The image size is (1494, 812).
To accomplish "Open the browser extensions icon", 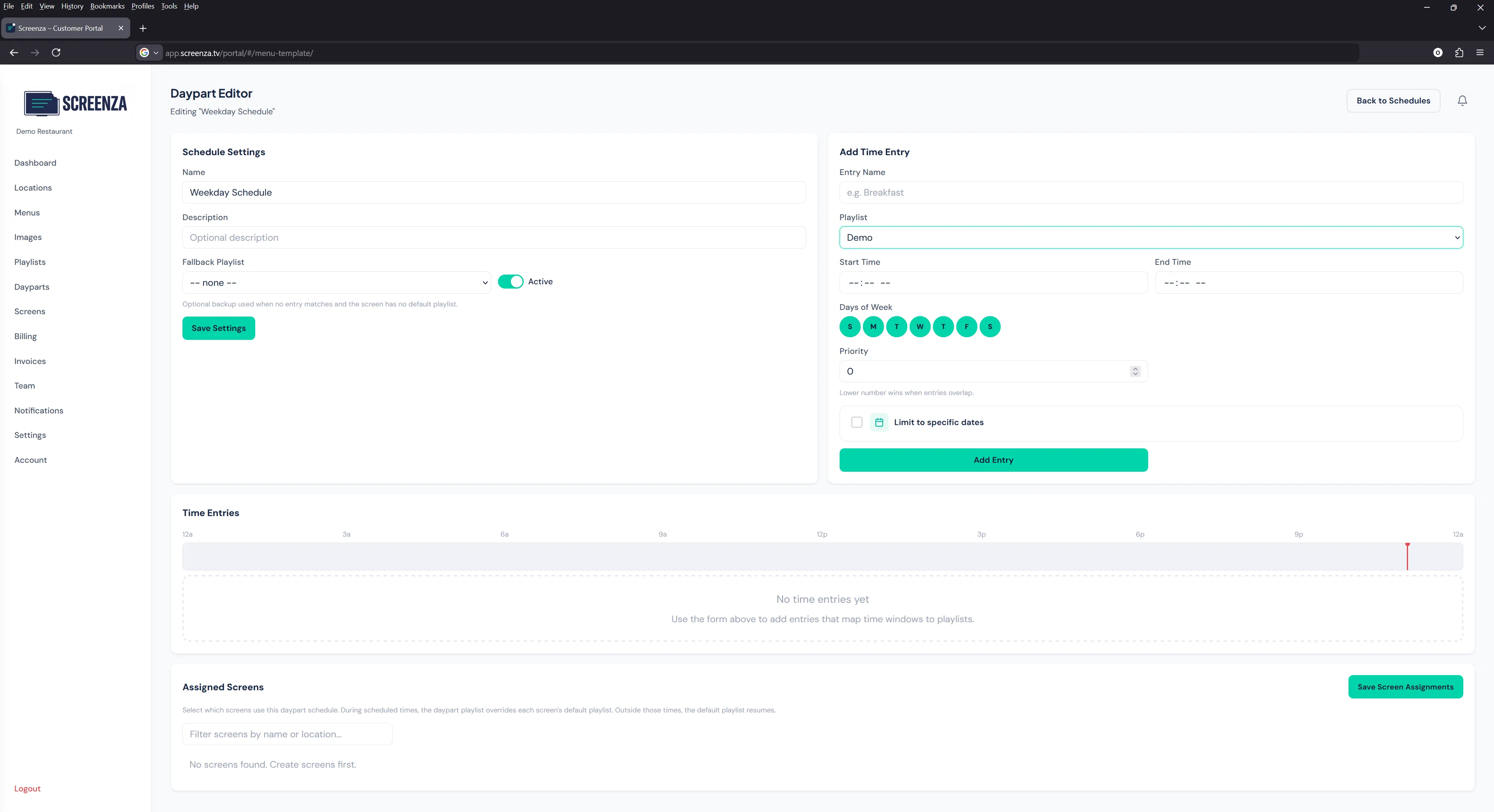I will (1458, 53).
